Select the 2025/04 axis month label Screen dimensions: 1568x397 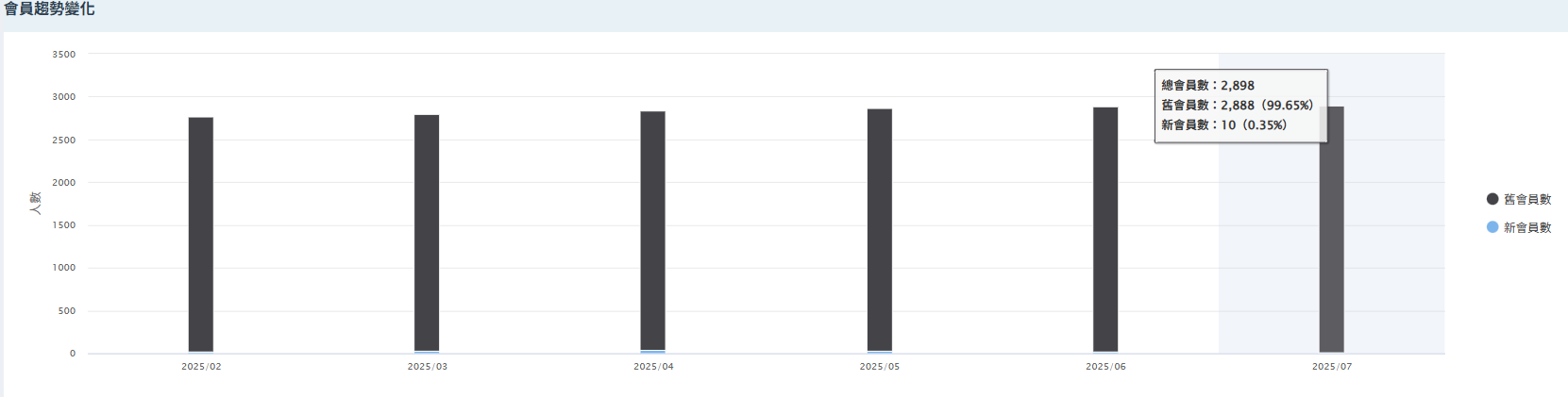(x=653, y=367)
